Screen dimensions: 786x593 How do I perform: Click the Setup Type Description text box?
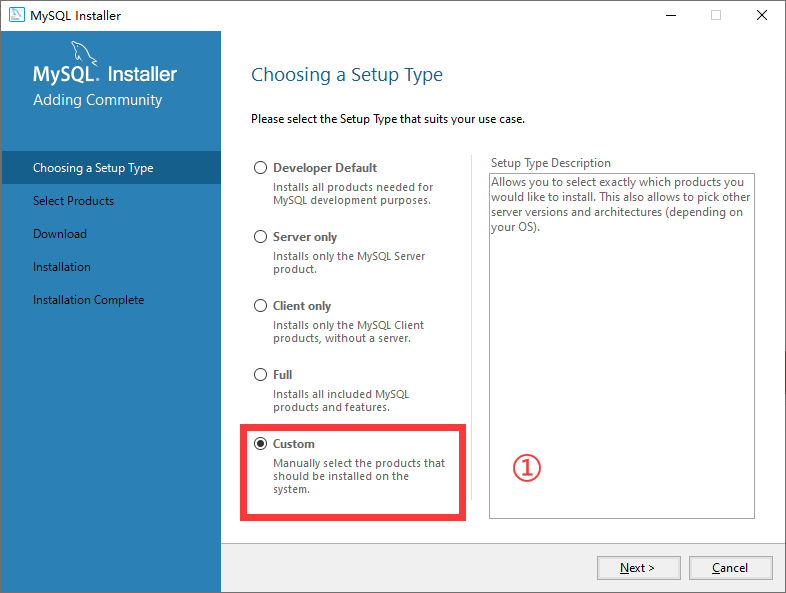(x=622, y=346)
